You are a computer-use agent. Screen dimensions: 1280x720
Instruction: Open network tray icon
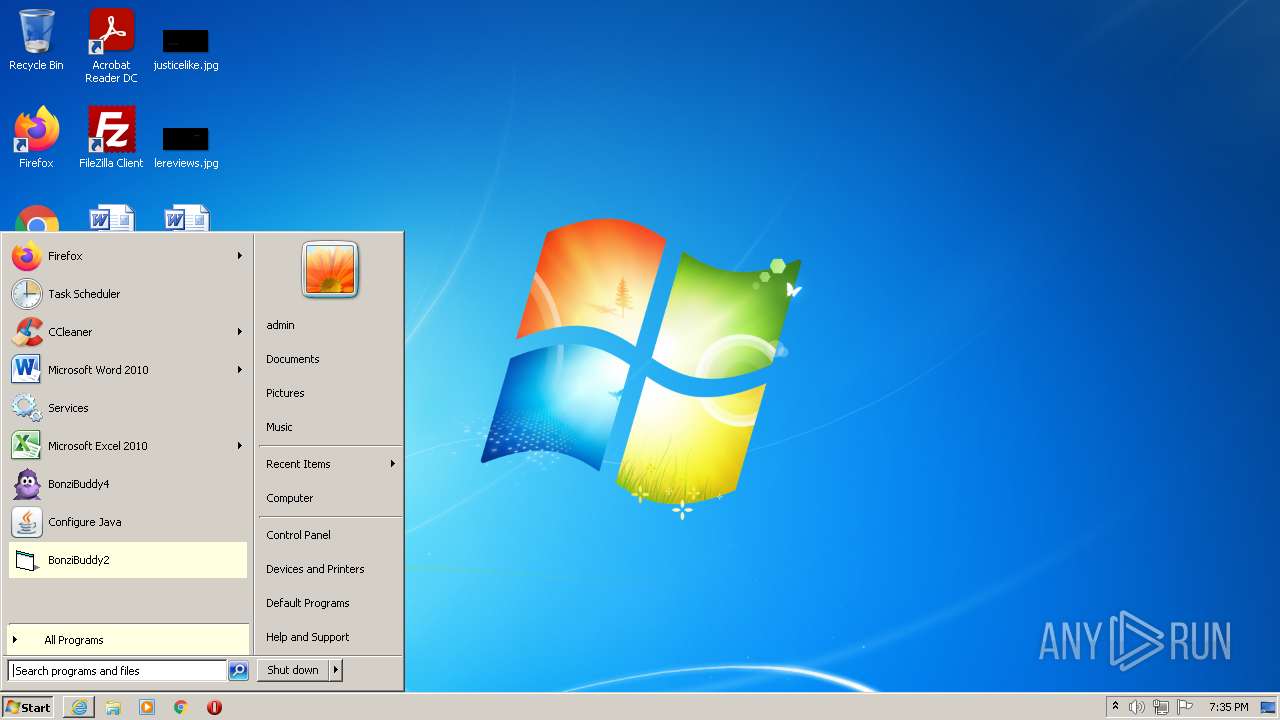pyautogui.click(x=1161, y=707)
